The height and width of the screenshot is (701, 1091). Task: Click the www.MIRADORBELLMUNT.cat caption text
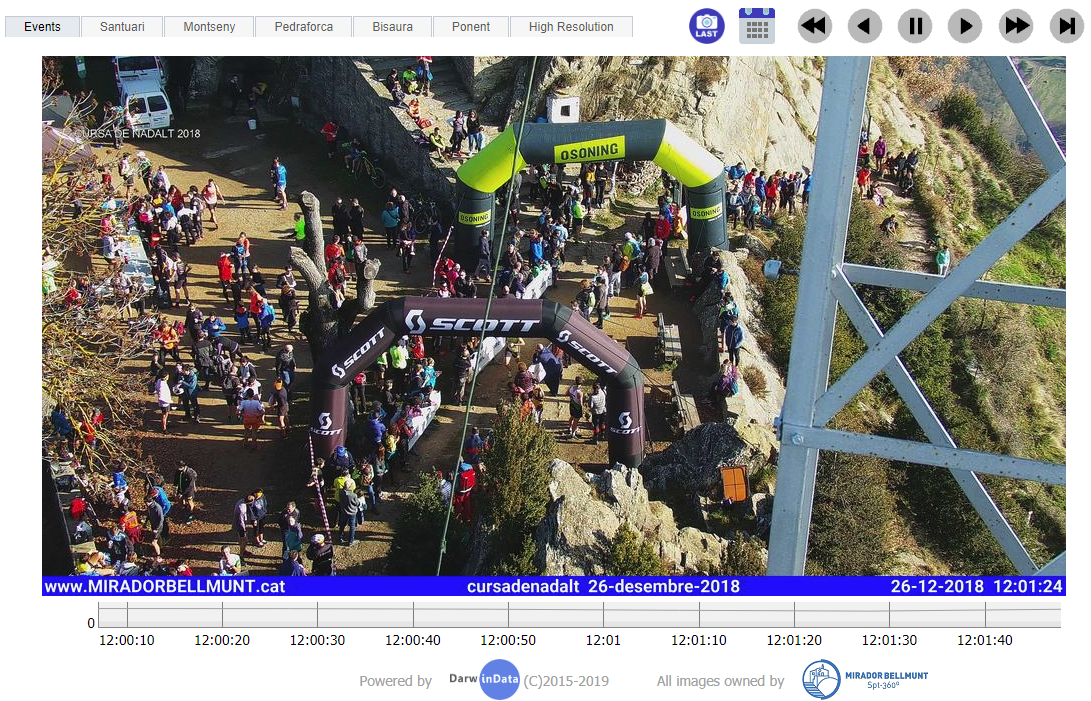(x=165, y=586)
